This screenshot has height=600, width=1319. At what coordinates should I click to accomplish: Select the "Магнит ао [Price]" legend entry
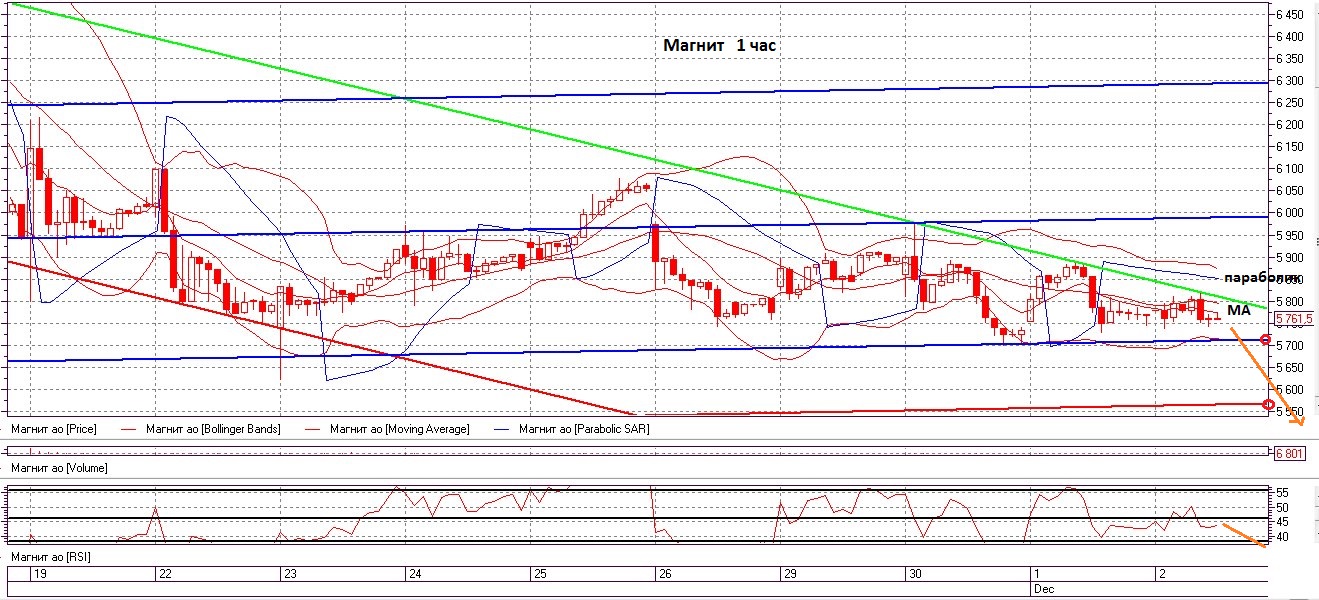coord(52,429)
